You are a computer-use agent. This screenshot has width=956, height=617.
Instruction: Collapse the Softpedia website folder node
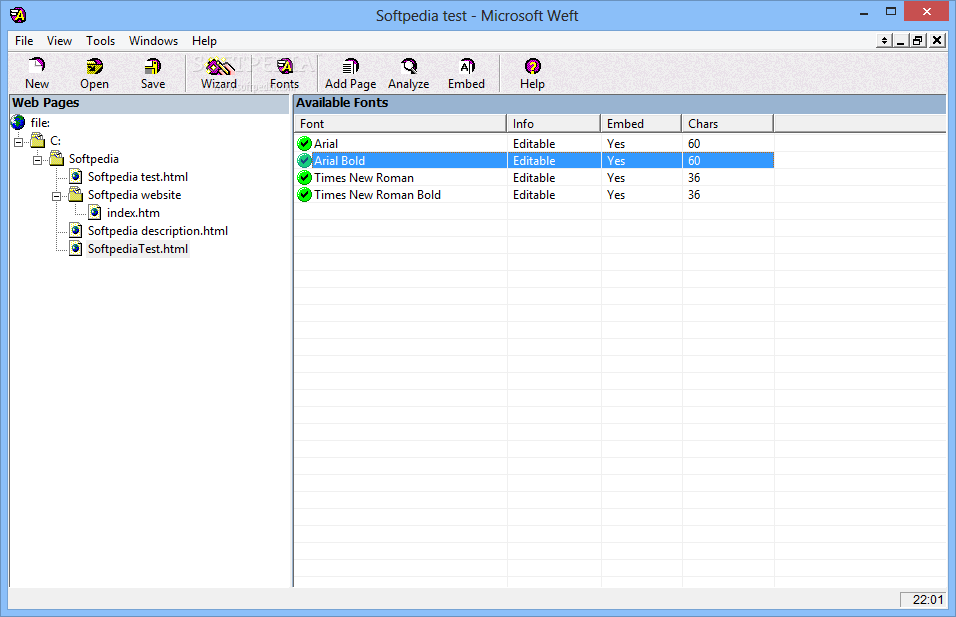point(57,196)
